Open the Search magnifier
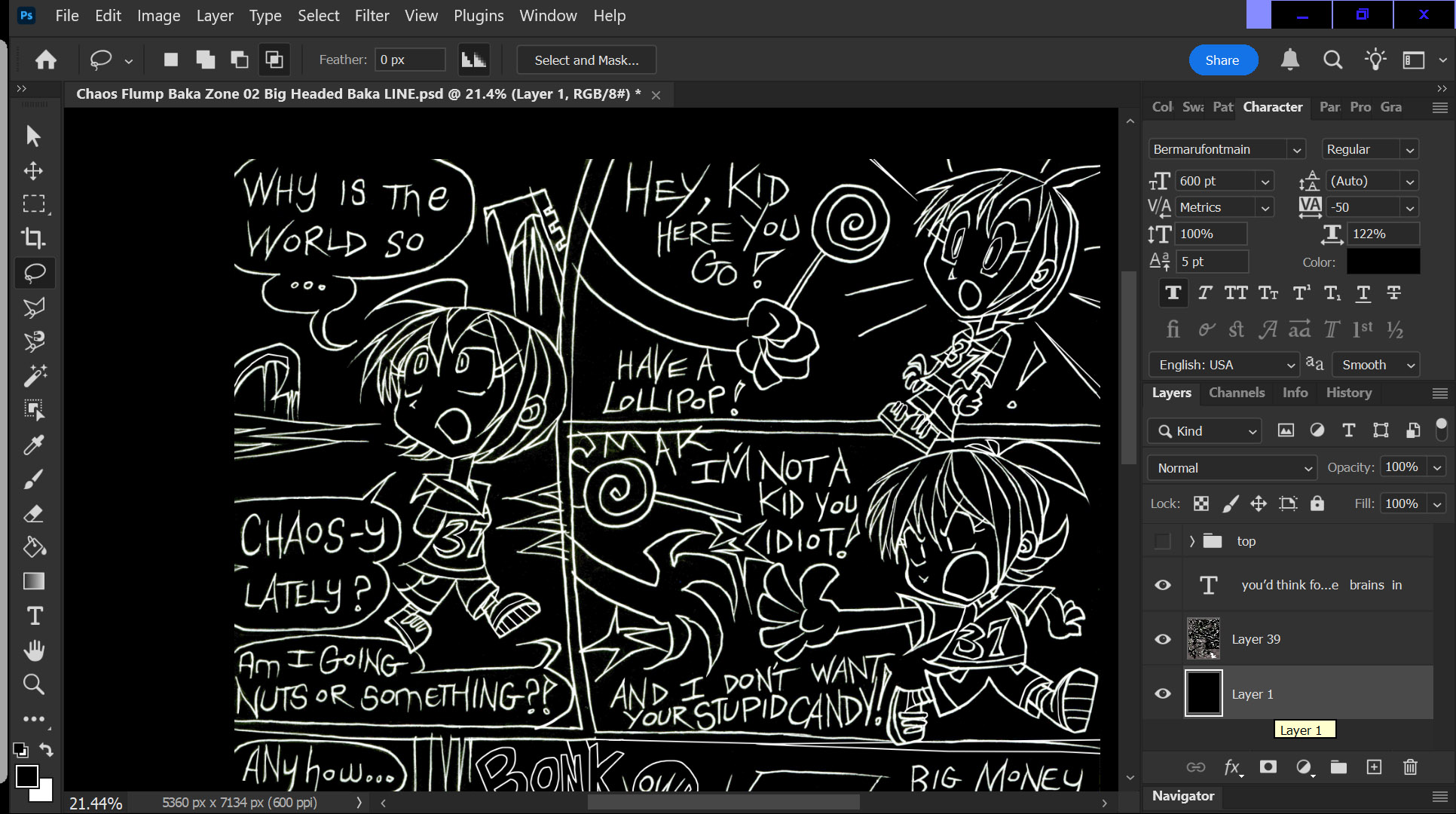The height and width of the screenshot is (814, 1456). 1332,60
